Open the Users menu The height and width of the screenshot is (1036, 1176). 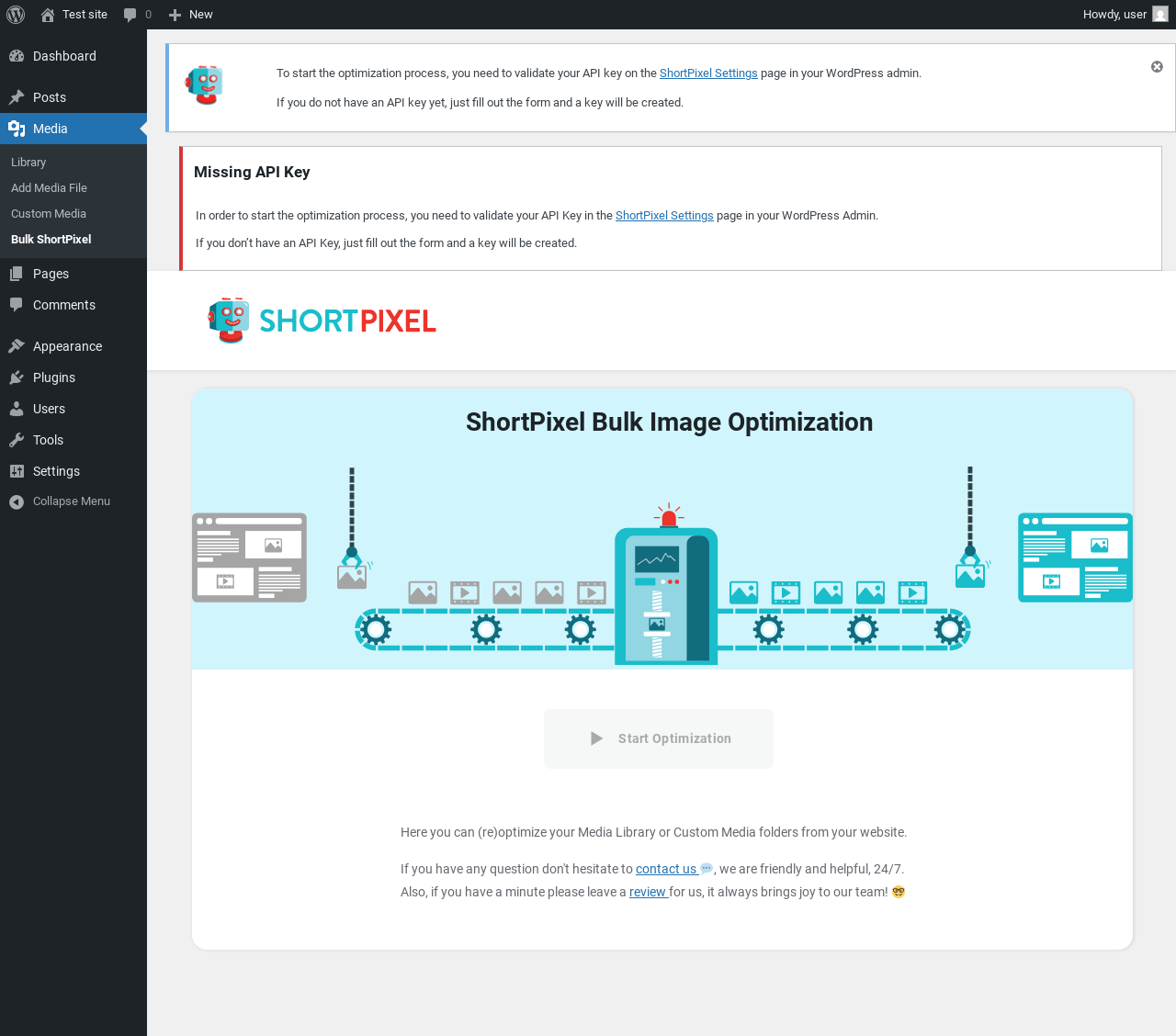[x=73, y=409]
